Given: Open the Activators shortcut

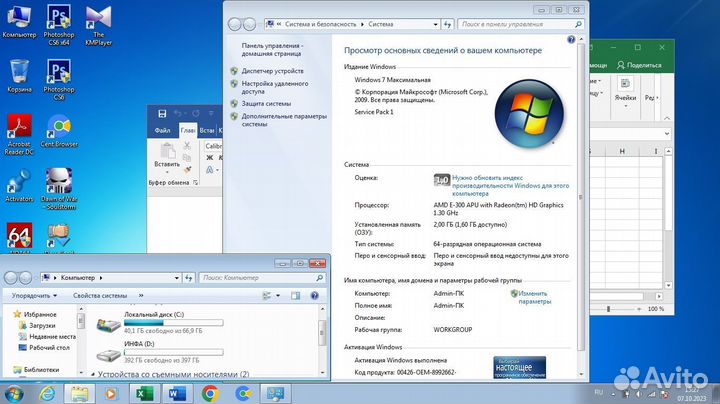Looking at the screenshot, I should point(19,185).
